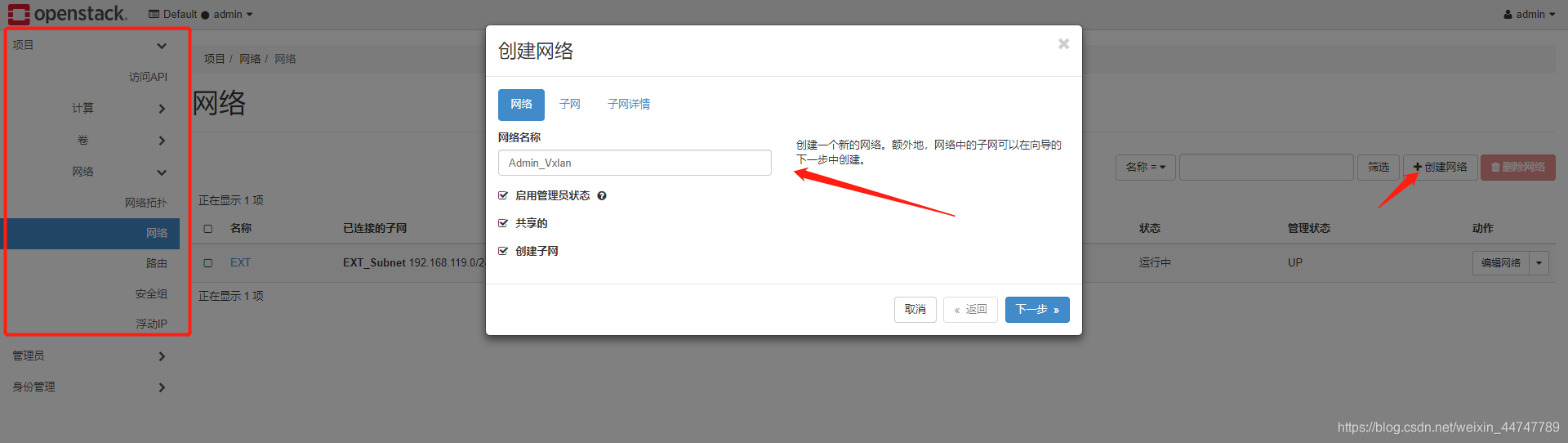Screen dimensions: 1568x443
Task: Click the EXT_Subnet 192.168.119.0 cell
Action: tap(414, 263)
